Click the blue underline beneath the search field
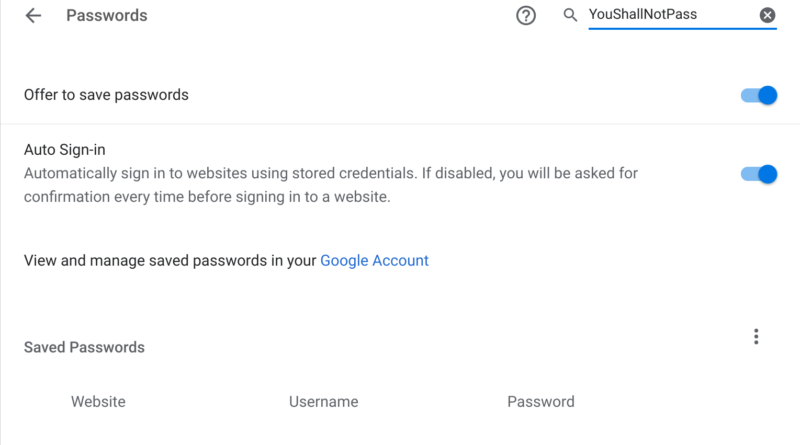The image size is (800, 445). 682,29
